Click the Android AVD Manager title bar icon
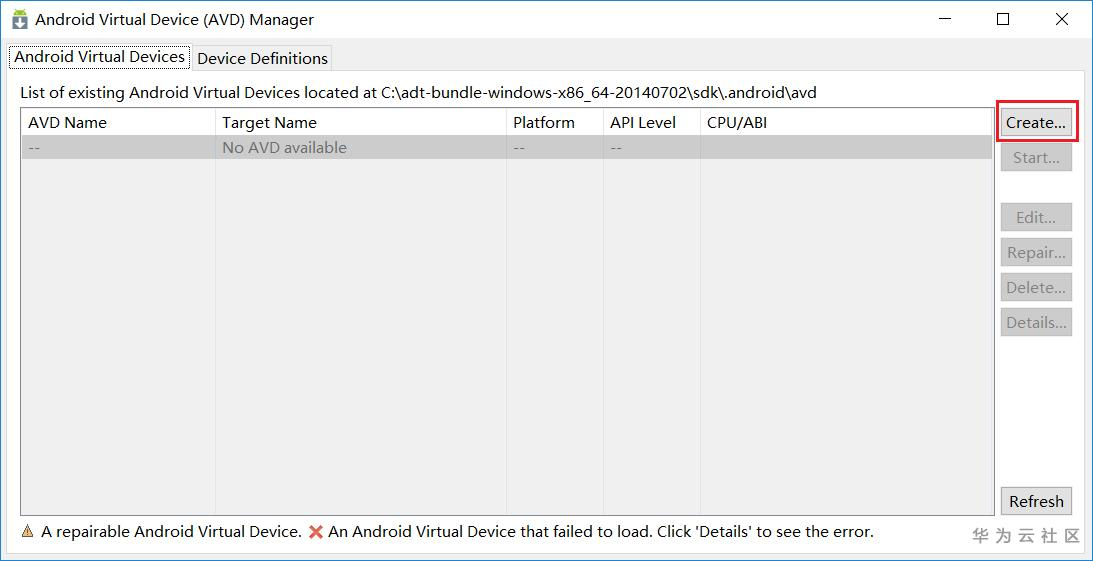The height and width of the screenshot is (561, 1093). coord(19,19)
